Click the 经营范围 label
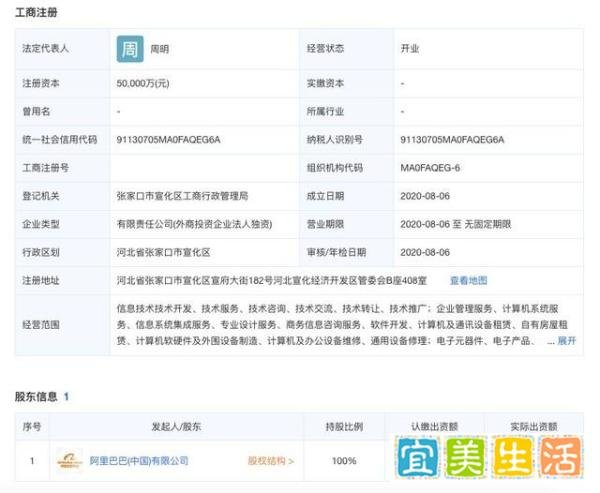This screenshot has width=600, height=493. coord(41,325)
